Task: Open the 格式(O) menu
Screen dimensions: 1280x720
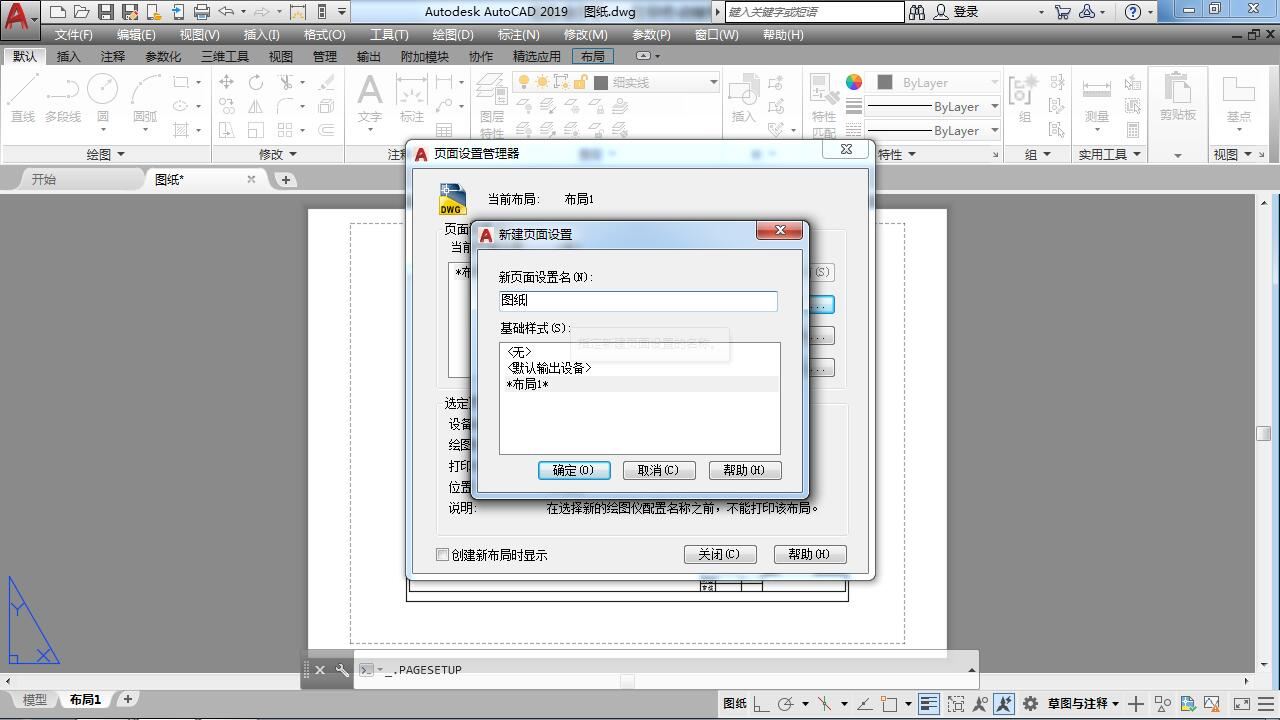Action: (x=324, y=34)
